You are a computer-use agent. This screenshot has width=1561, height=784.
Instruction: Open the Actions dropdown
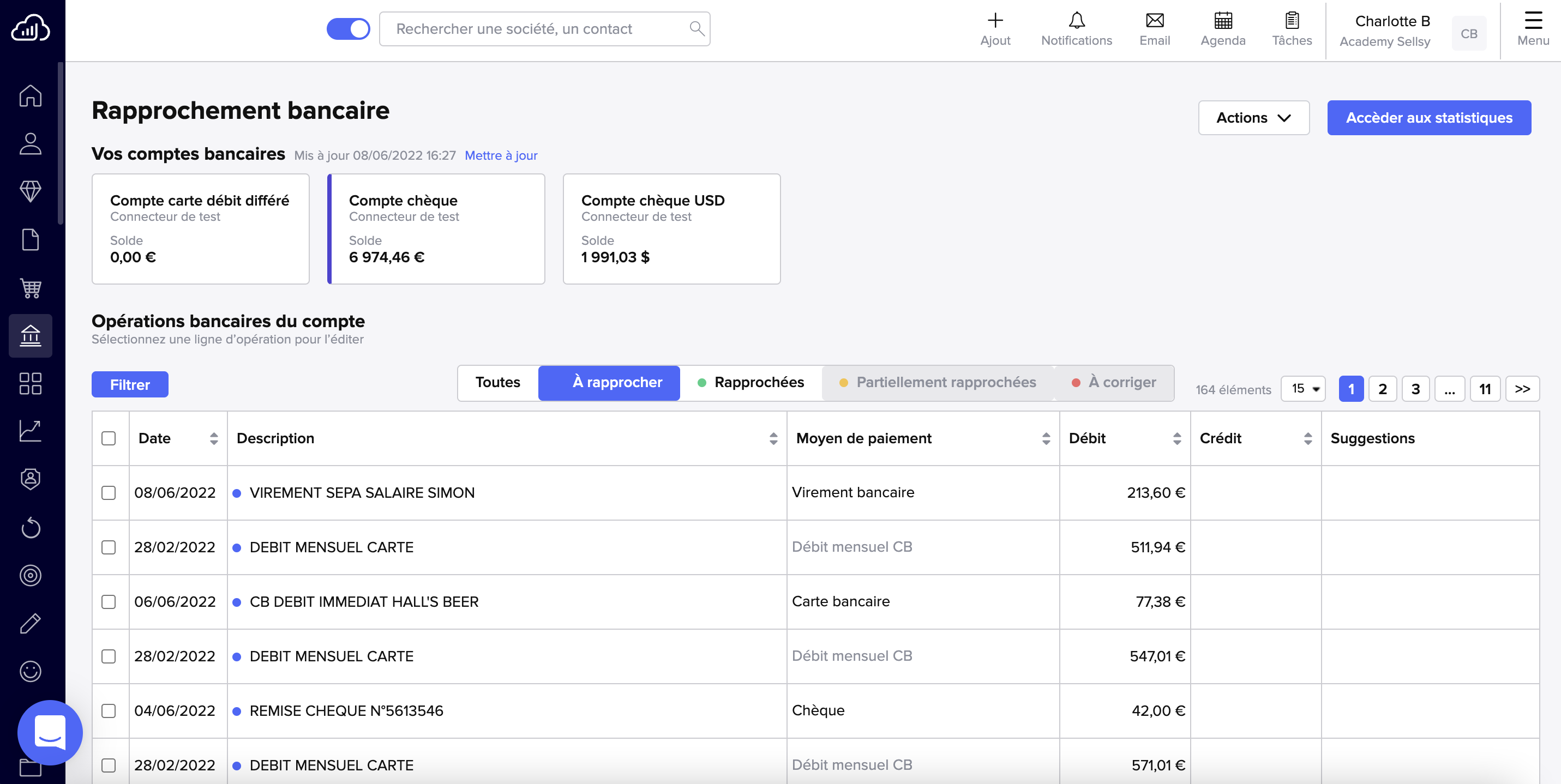point(1253,118)
